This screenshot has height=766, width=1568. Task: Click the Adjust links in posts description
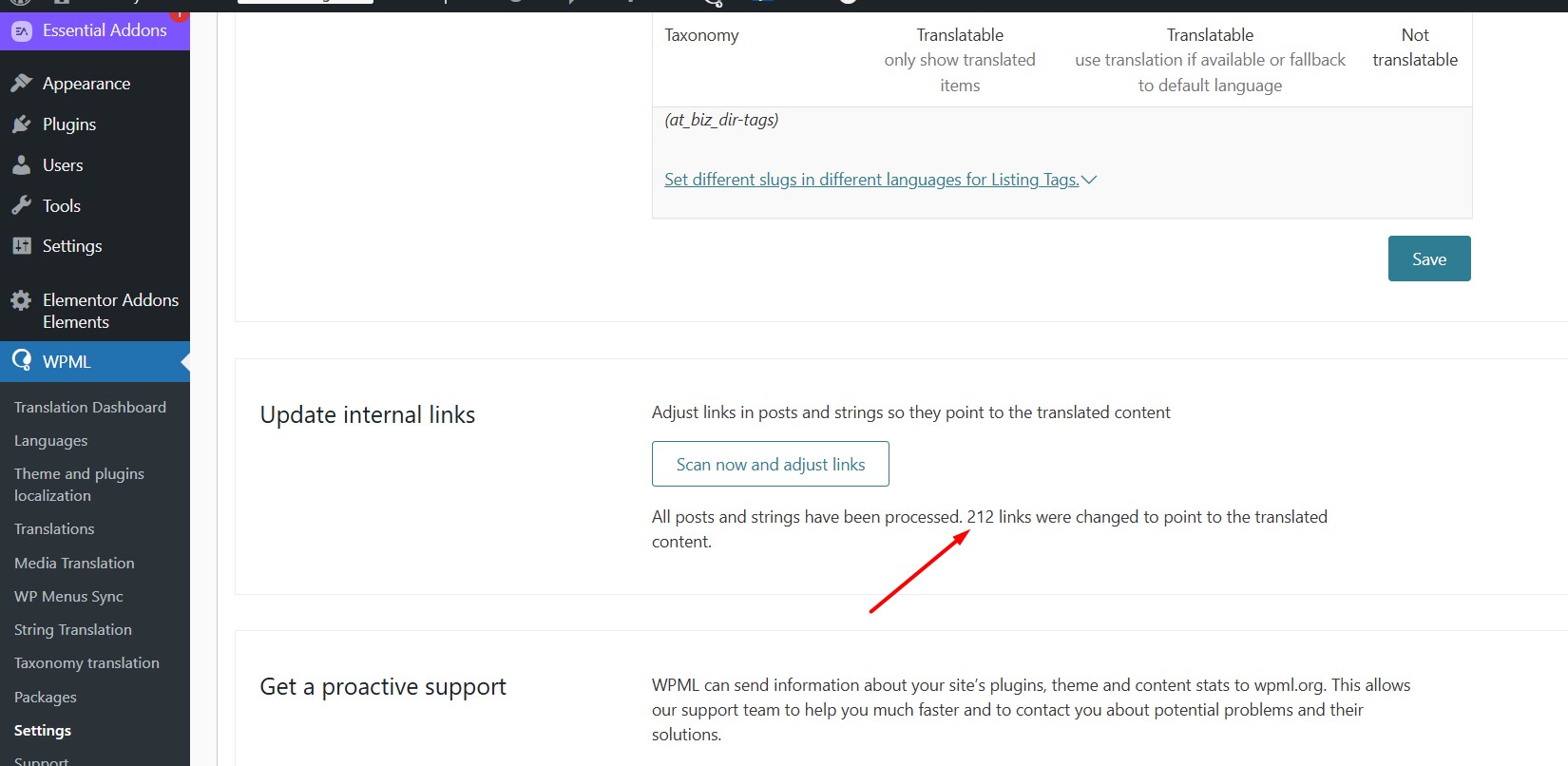click(911, 412)
